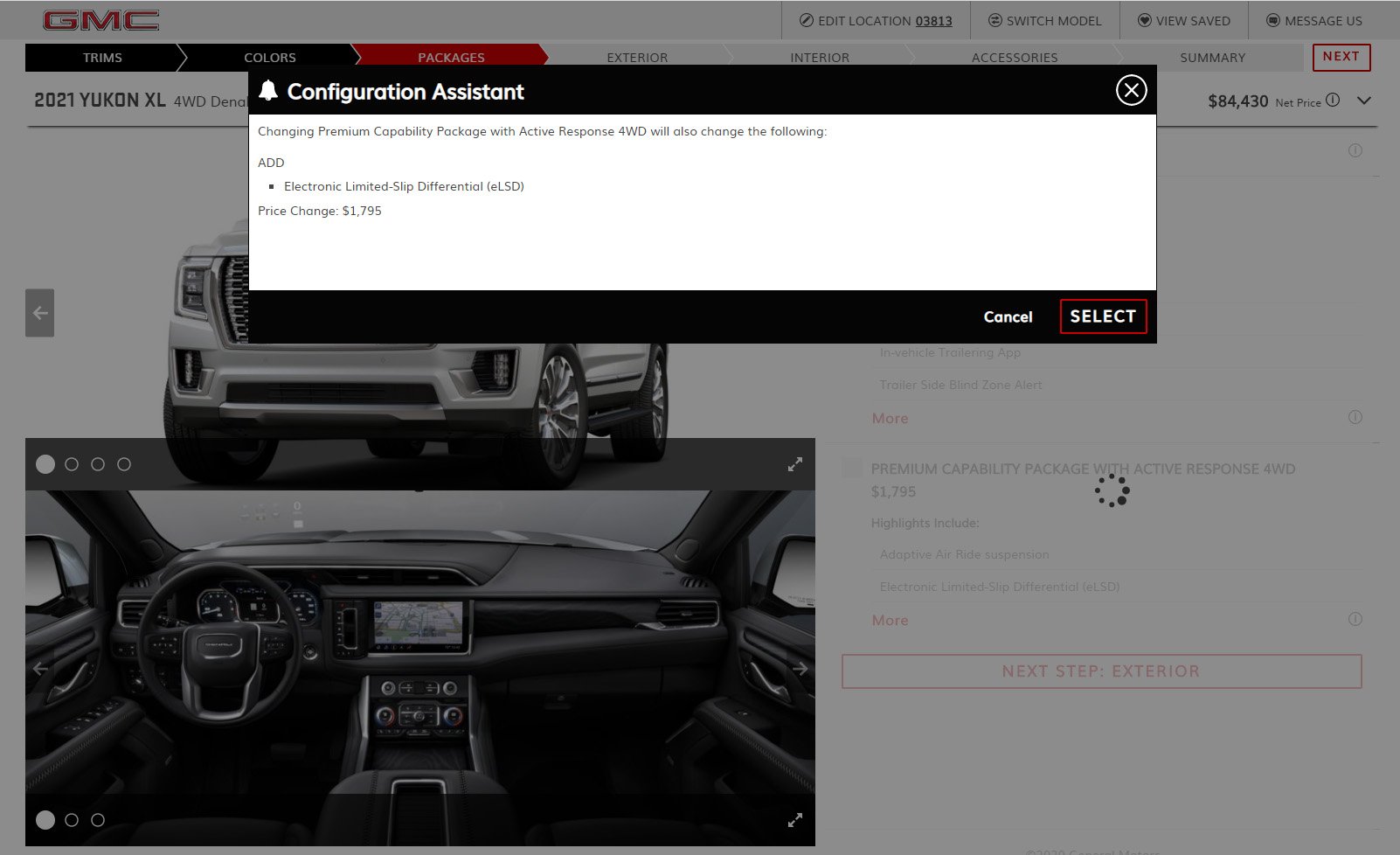Click In-vehicle Trailering App item
This screenshot has height=855, width=1400.
pyautogui.click(x=950, y=352)
